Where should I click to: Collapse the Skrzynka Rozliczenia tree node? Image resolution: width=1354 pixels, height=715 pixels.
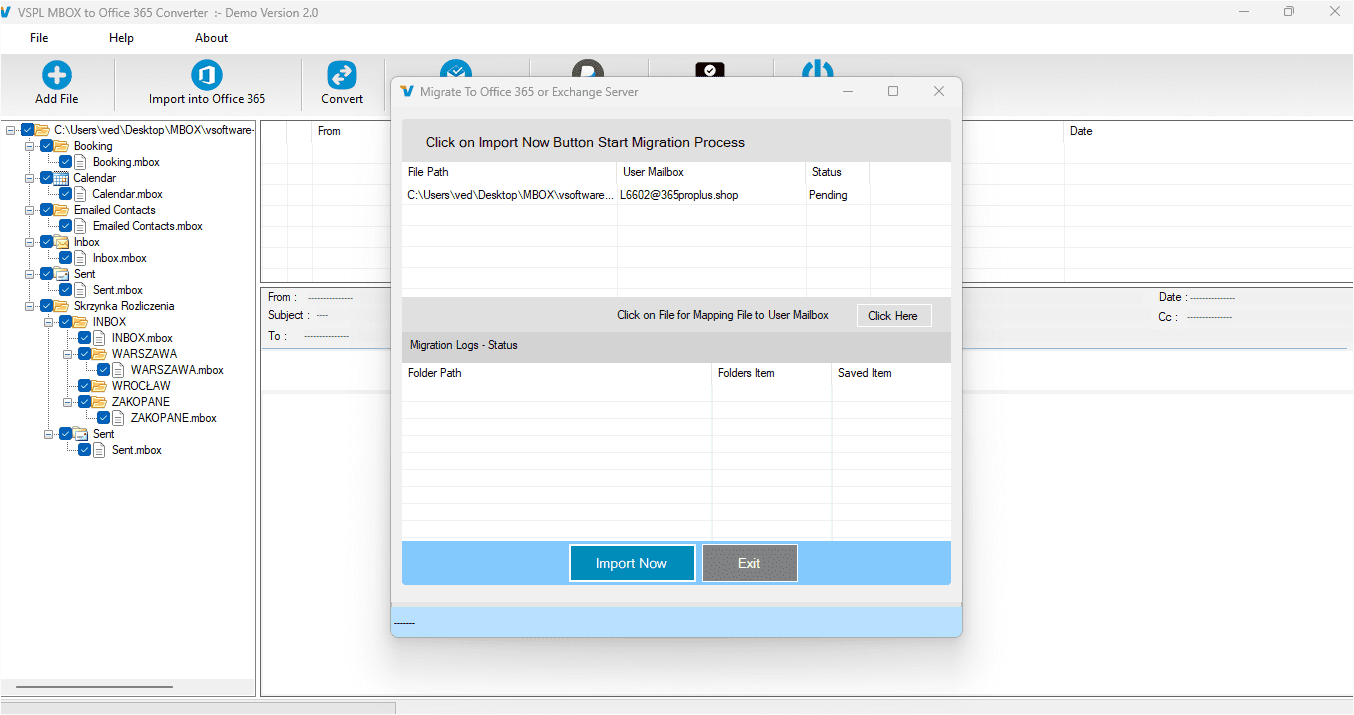pyautogui.click(x=30, y=306)
